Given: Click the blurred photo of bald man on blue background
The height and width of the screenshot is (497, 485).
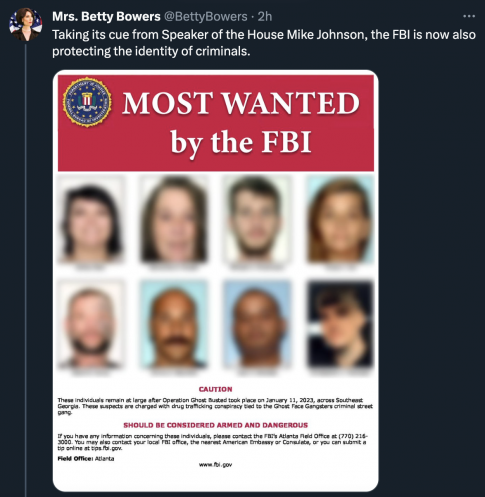Looking at the screenshot, I should pyautogui.click(x=256, y=324).
